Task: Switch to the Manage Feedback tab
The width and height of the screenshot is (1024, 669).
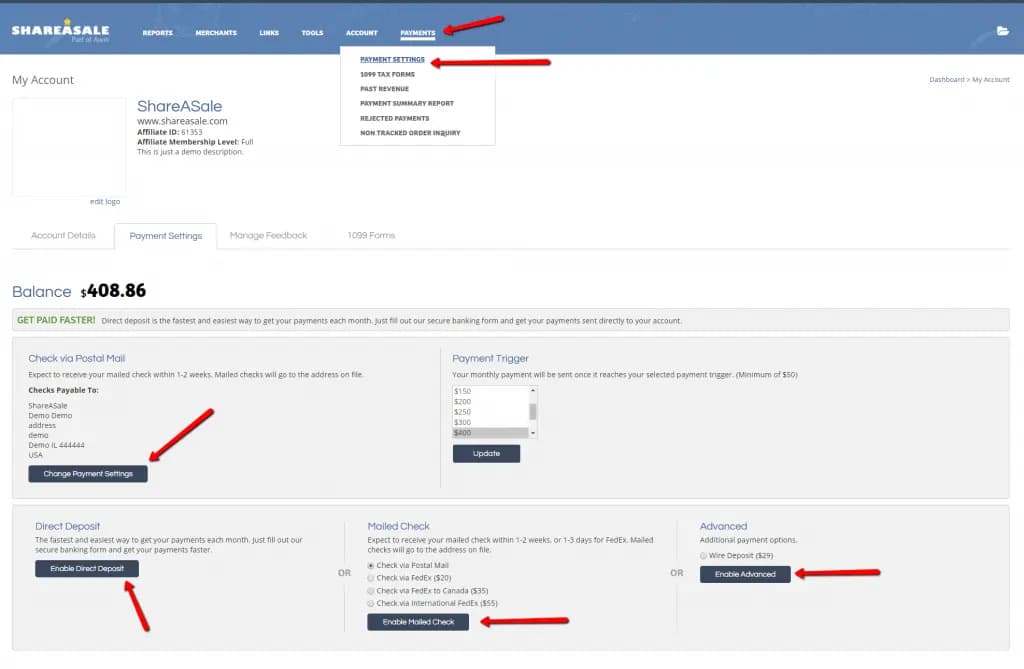Action: point(268,235)
